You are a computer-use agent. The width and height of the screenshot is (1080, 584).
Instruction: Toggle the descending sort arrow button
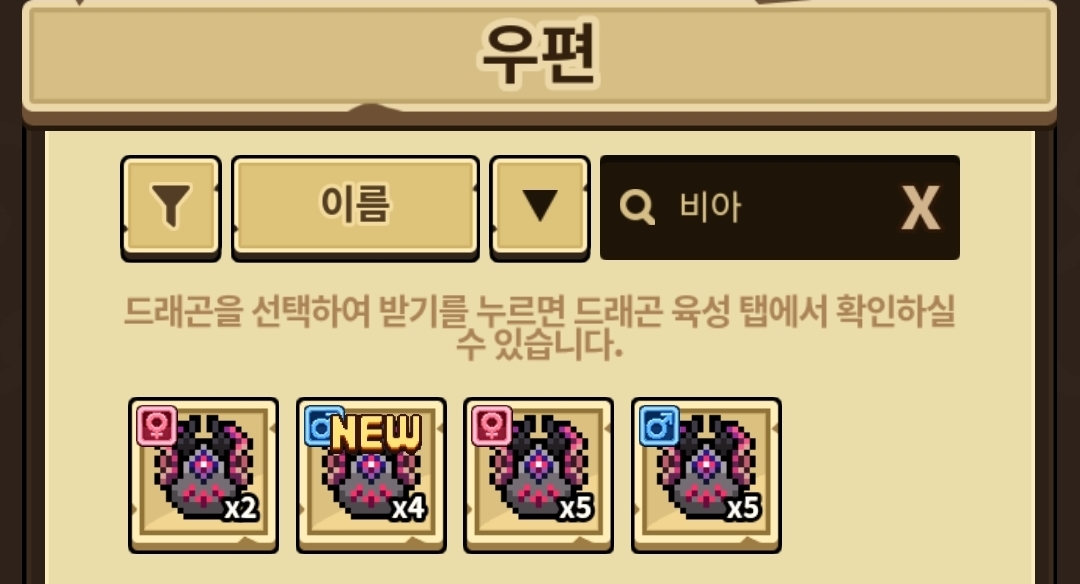pyautogui.click(x=540, y=207)
